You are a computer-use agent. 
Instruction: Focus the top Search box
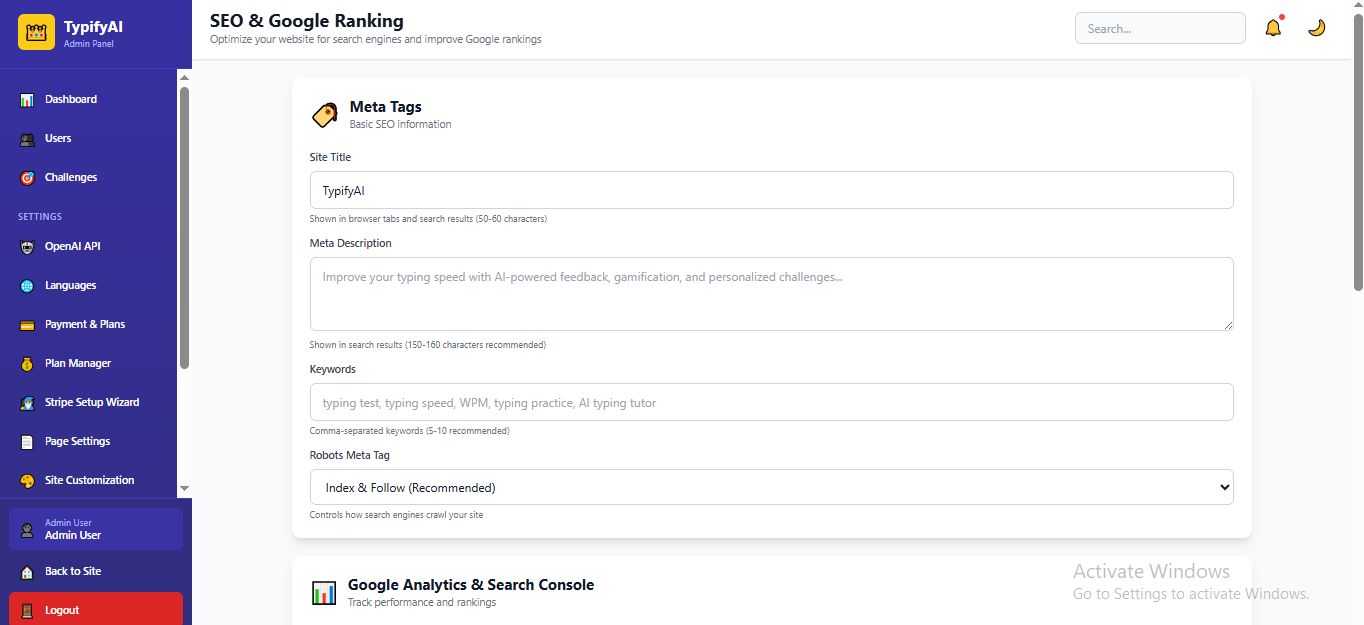click(1159, 28)
